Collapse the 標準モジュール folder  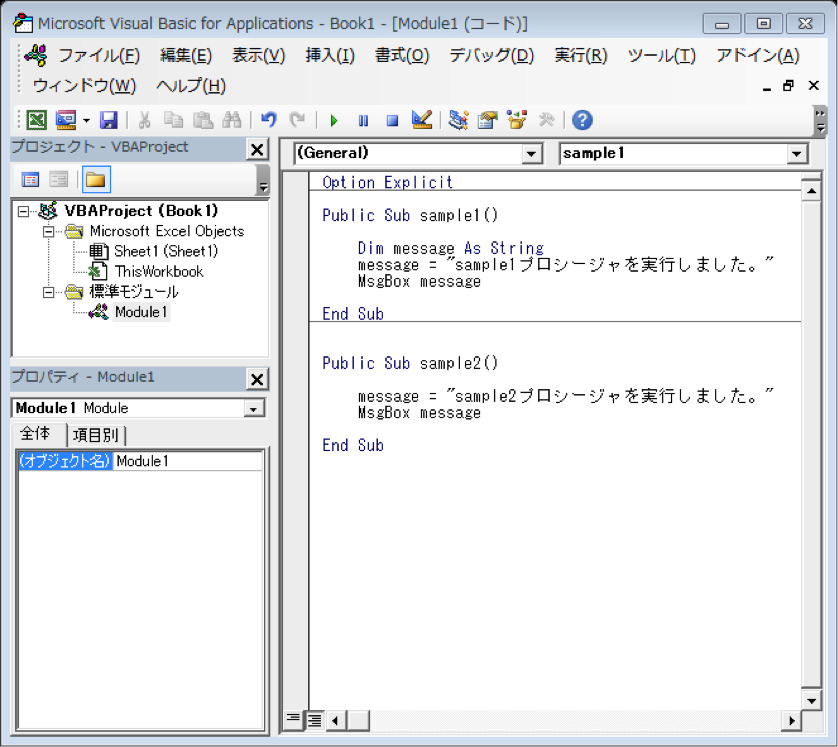[49, 292]
